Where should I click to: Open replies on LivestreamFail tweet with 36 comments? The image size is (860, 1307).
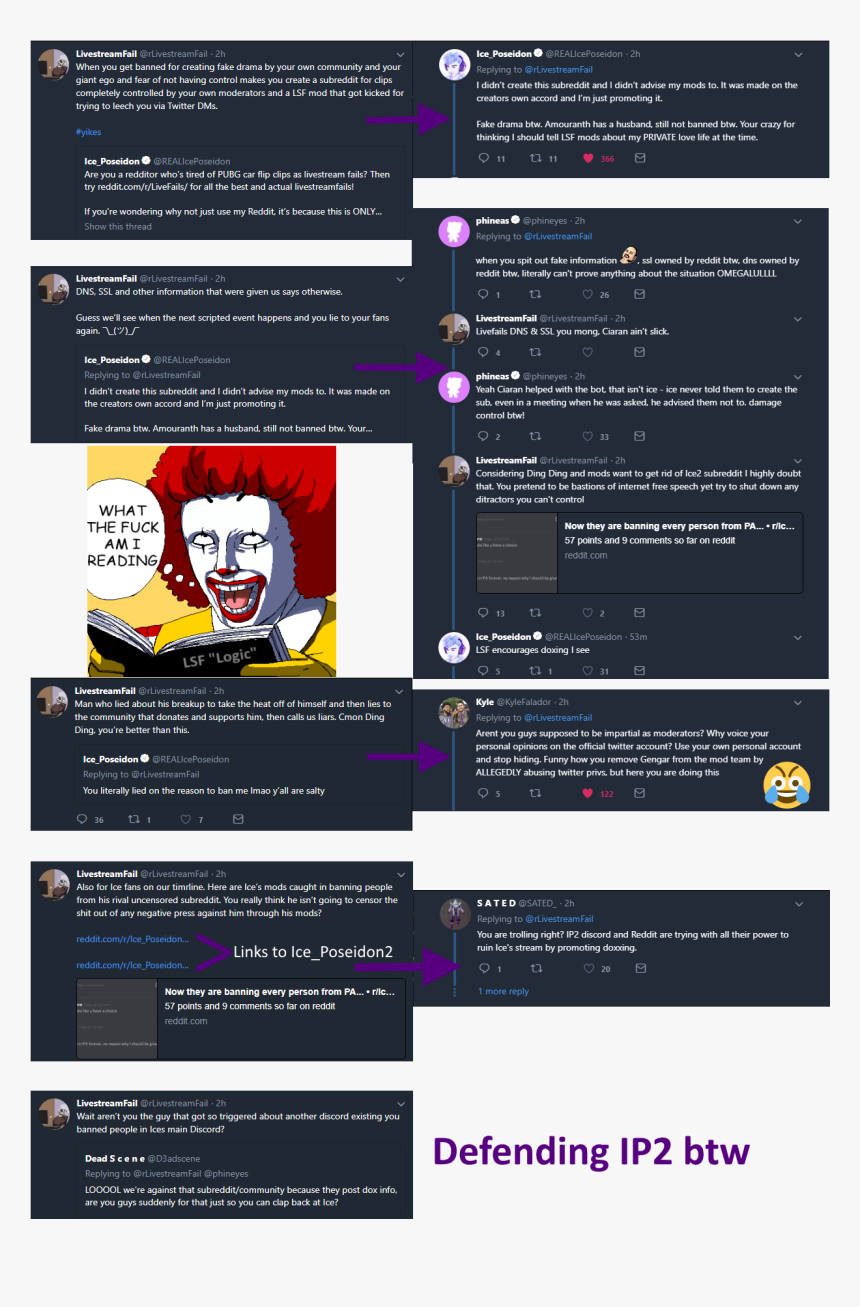point(82,819)
